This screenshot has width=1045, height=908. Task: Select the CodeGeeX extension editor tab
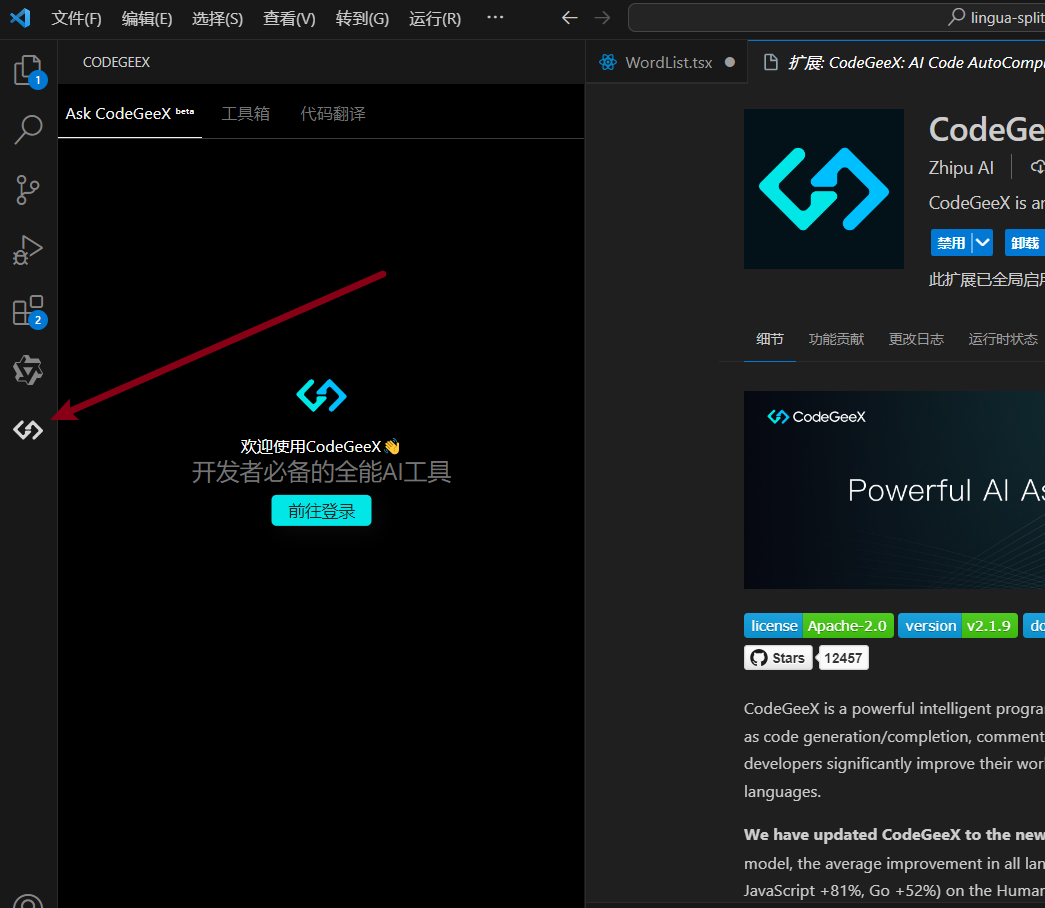pyautogui.click(x=896, y=62)
